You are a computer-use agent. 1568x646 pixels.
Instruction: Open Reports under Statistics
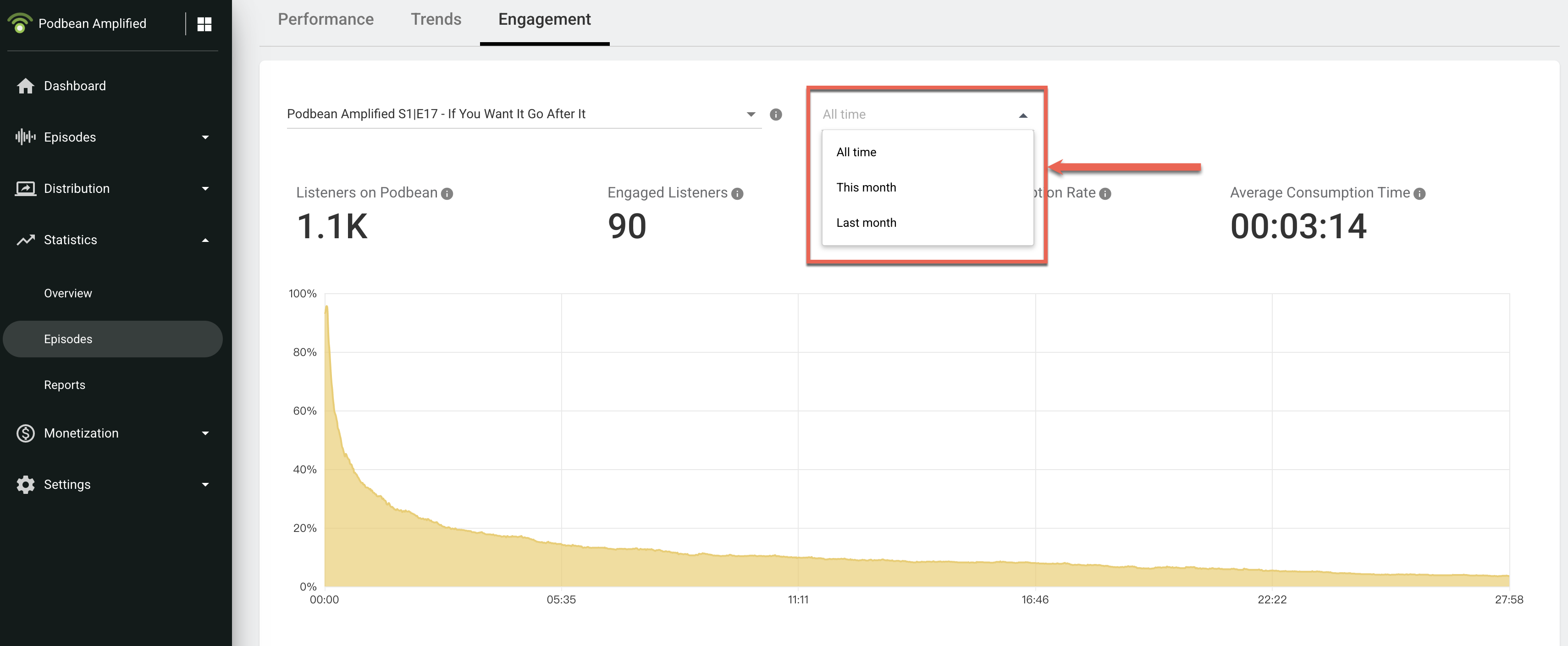point(65,385)
